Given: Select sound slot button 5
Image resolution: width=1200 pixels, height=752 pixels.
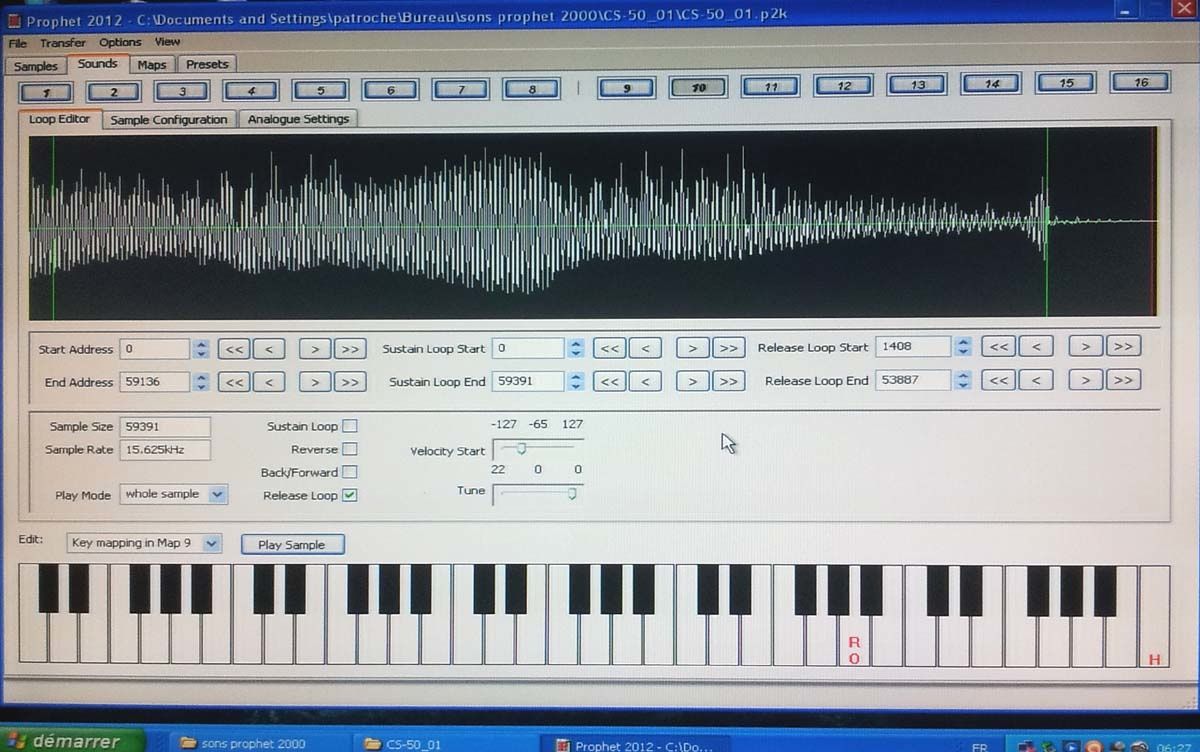Looking at the screenshot, I should (320, 90).
